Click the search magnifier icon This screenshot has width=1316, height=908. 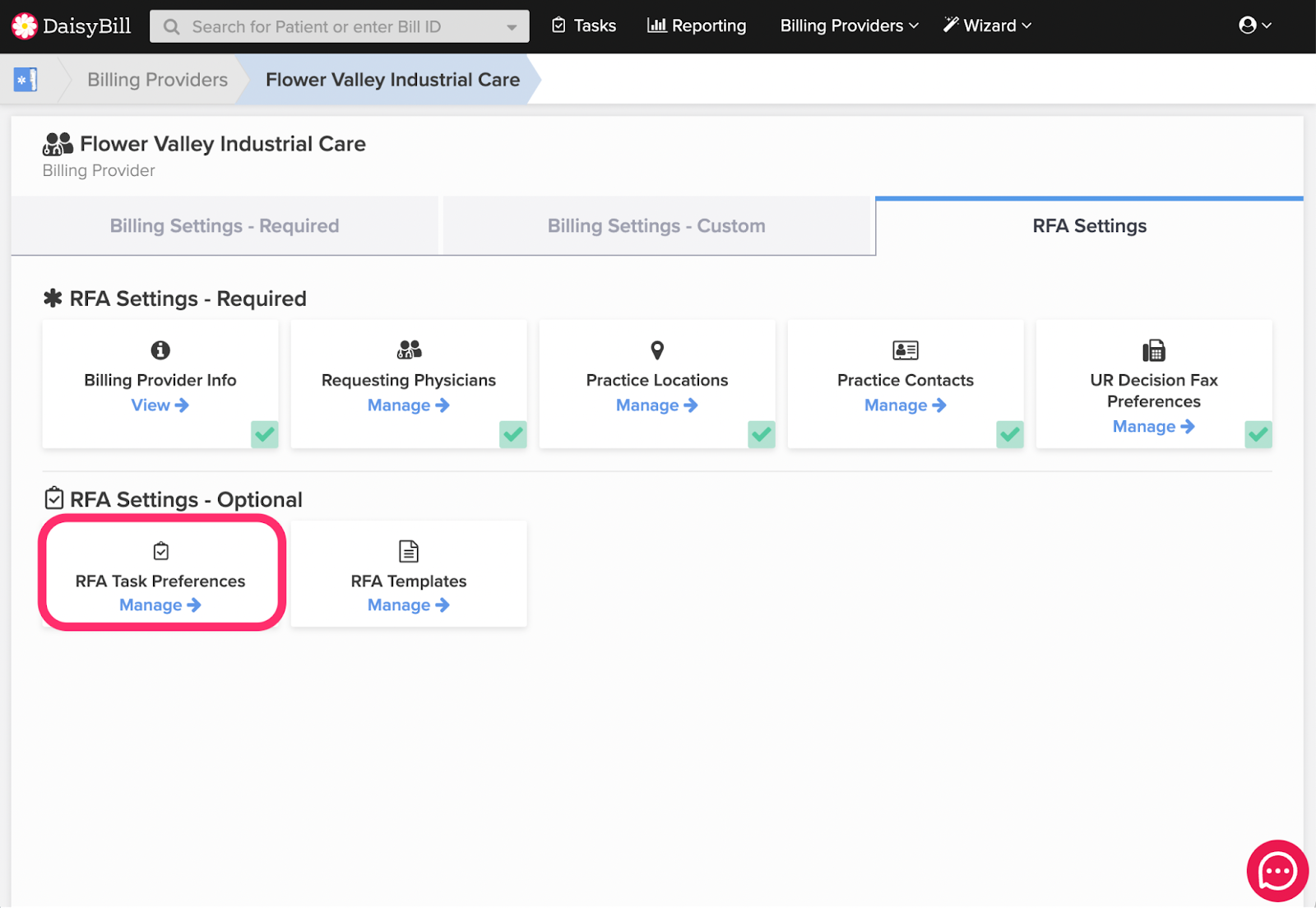point(171,27)
